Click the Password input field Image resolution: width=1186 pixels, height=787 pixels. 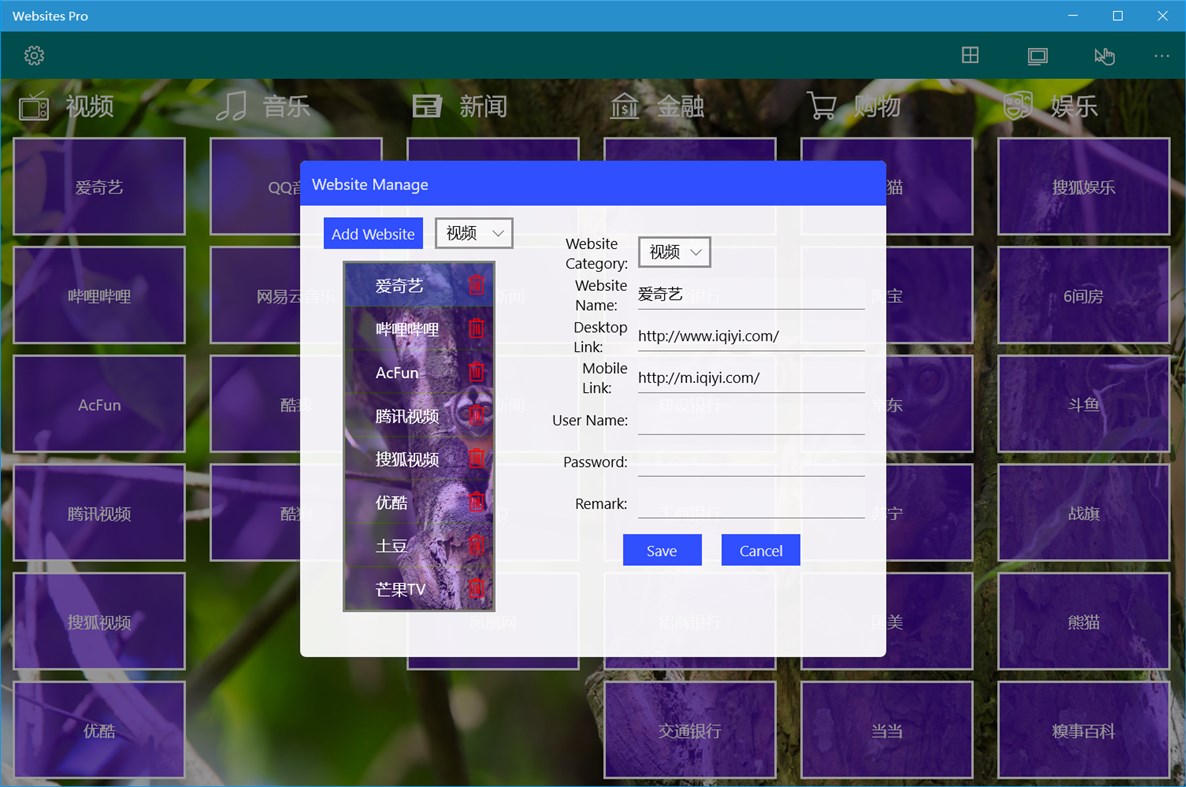tap(751, 461)
